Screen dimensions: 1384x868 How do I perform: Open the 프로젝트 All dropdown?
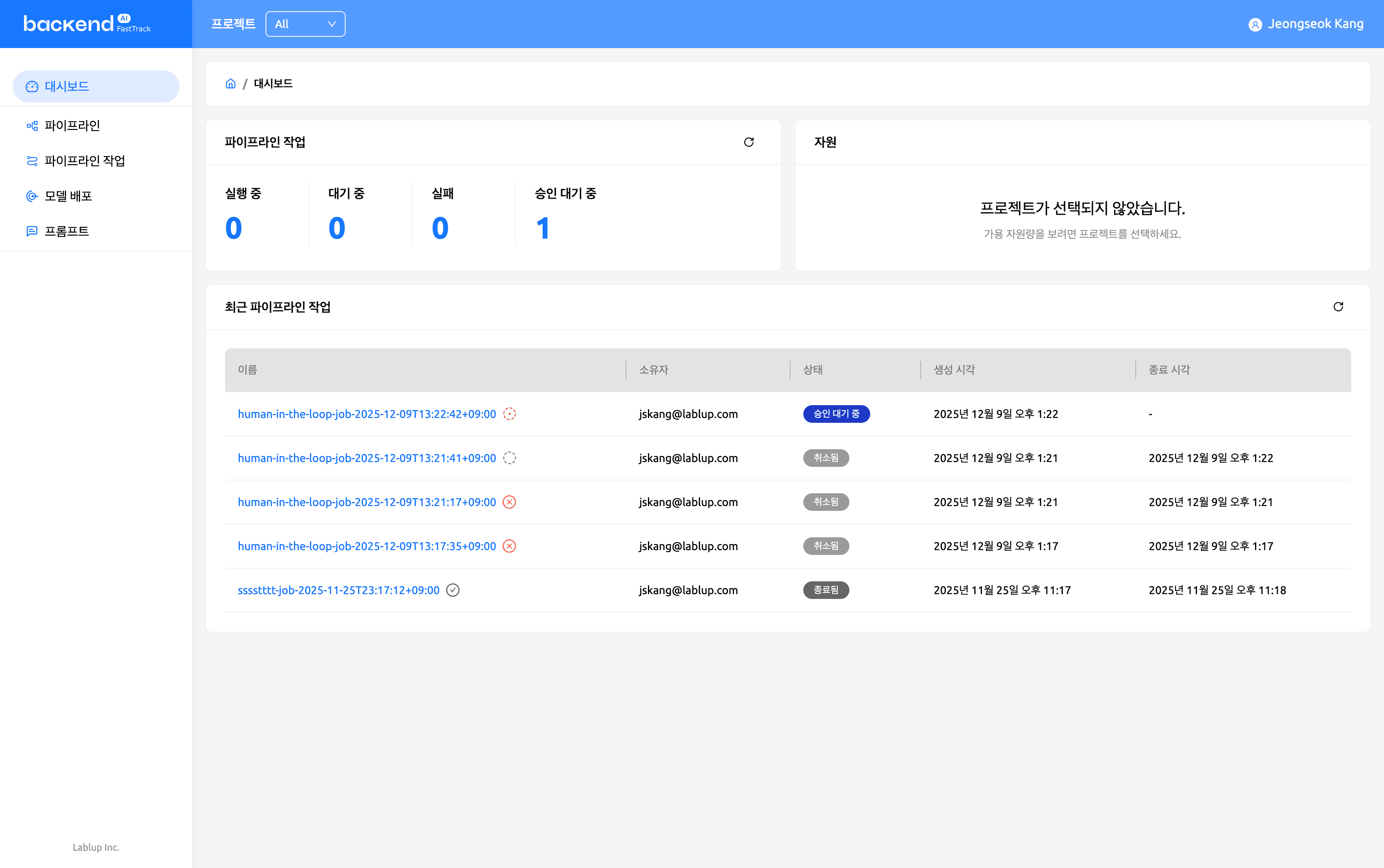point(305,24)
